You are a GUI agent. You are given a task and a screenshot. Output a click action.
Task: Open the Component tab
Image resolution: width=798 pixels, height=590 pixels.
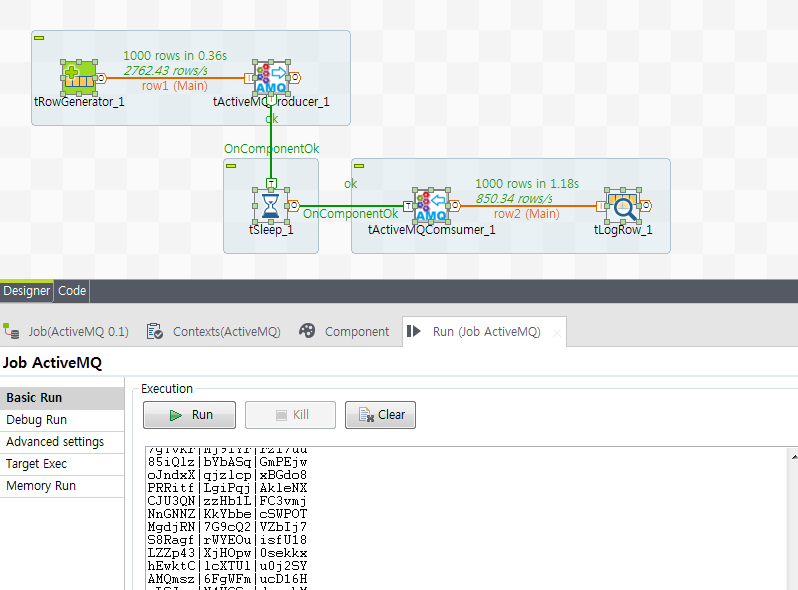pos(356,331)
